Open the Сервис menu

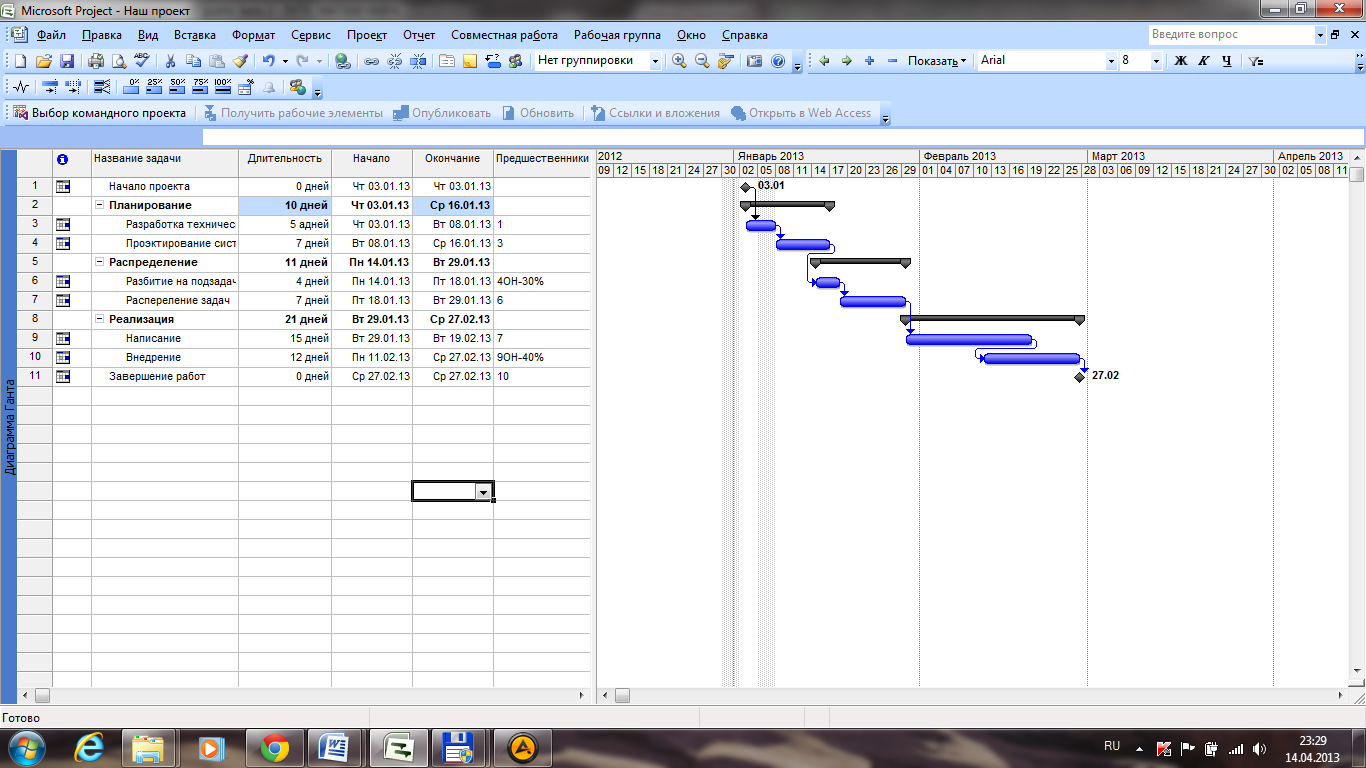click(311, 35)
